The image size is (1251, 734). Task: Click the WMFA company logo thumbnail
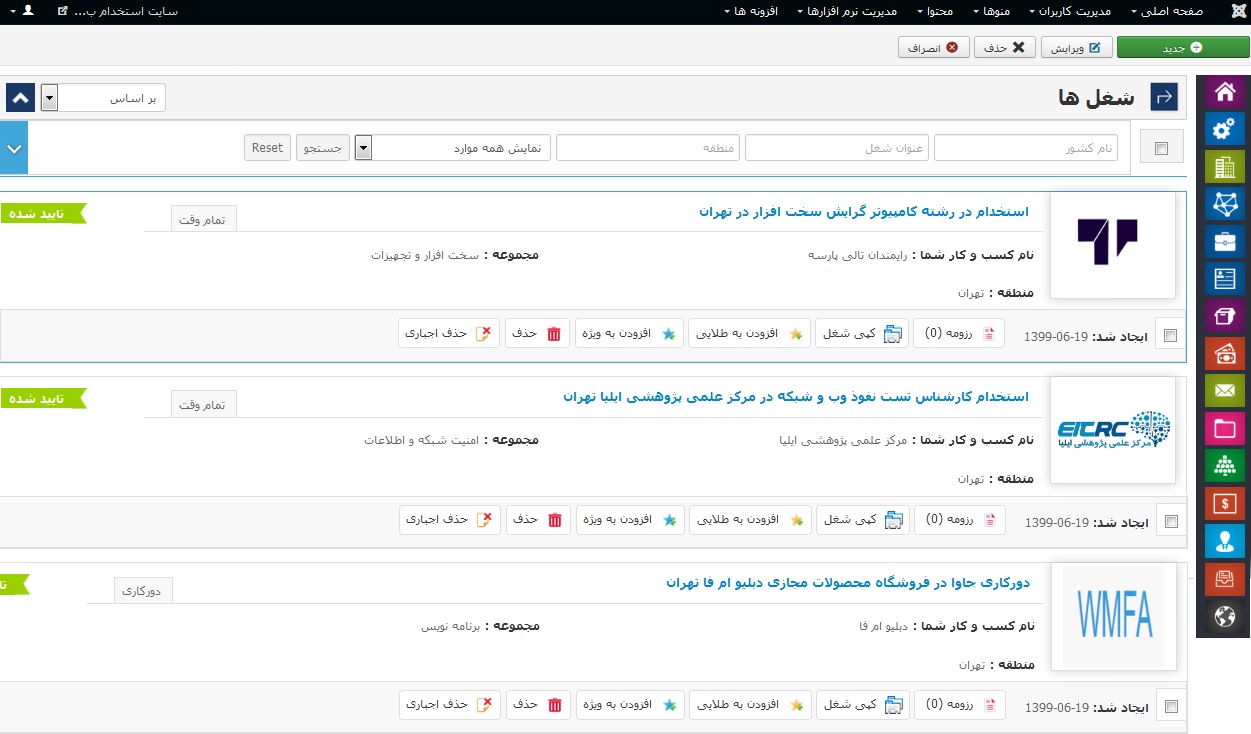tap(1112, 616)
